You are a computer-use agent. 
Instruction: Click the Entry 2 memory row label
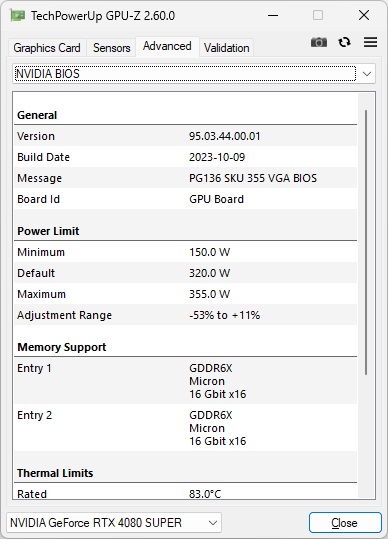pyautogui.click(x=34, y=415)
